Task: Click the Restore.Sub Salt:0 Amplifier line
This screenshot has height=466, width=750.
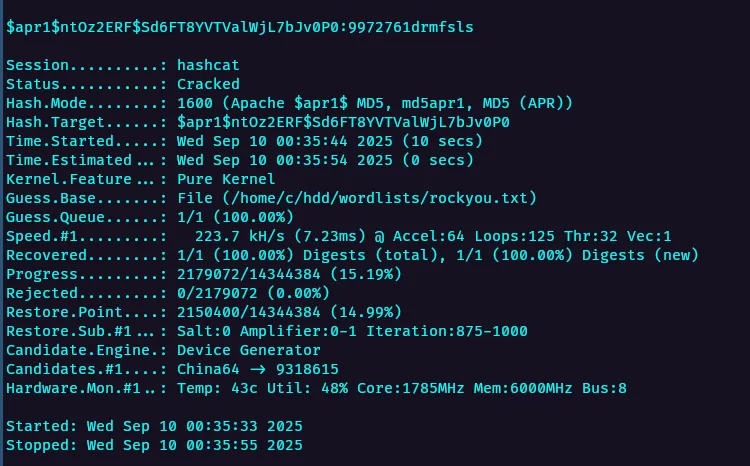Action: (x=352, y=331)
